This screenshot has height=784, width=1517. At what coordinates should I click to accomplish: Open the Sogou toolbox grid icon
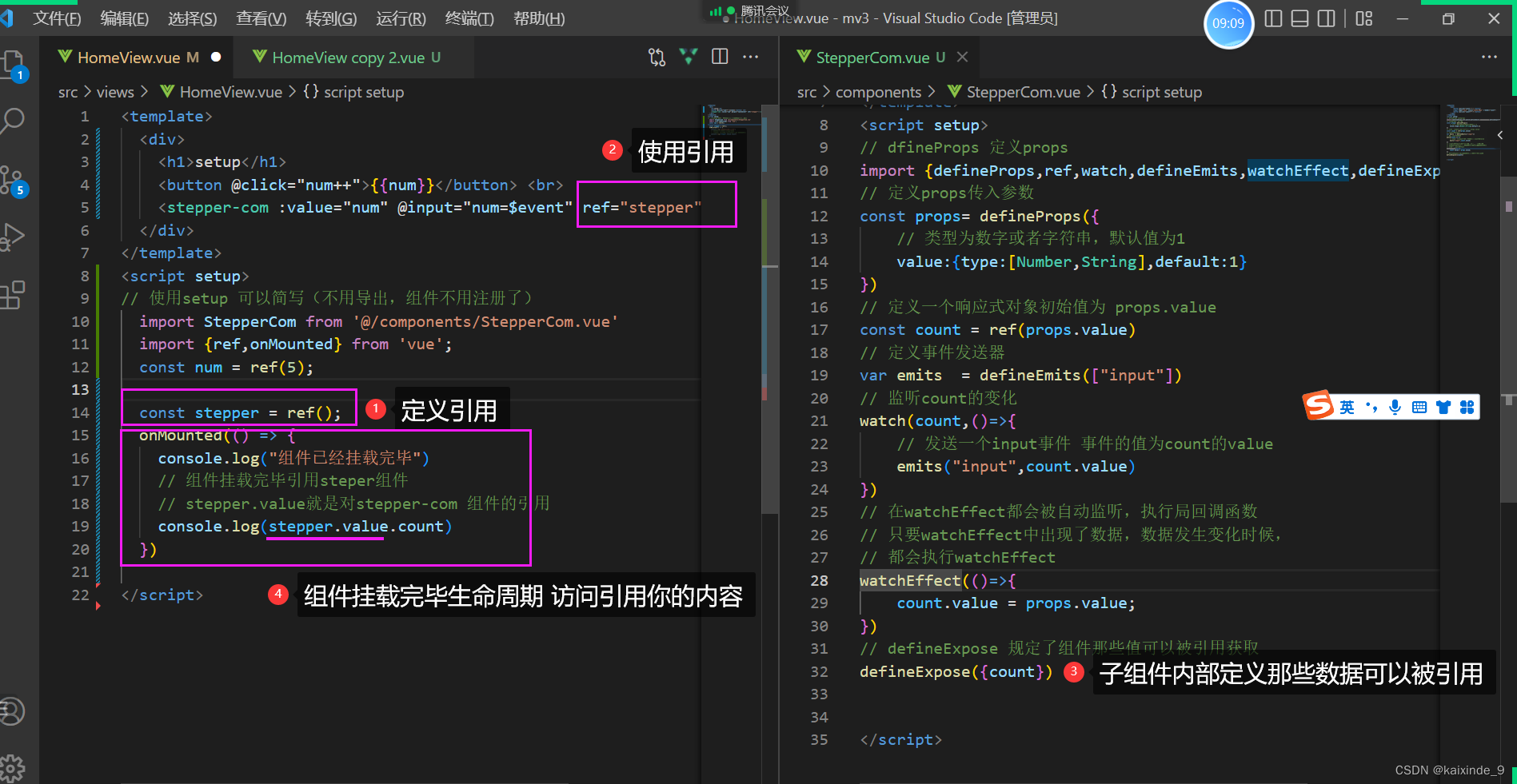pos(1467,408)
